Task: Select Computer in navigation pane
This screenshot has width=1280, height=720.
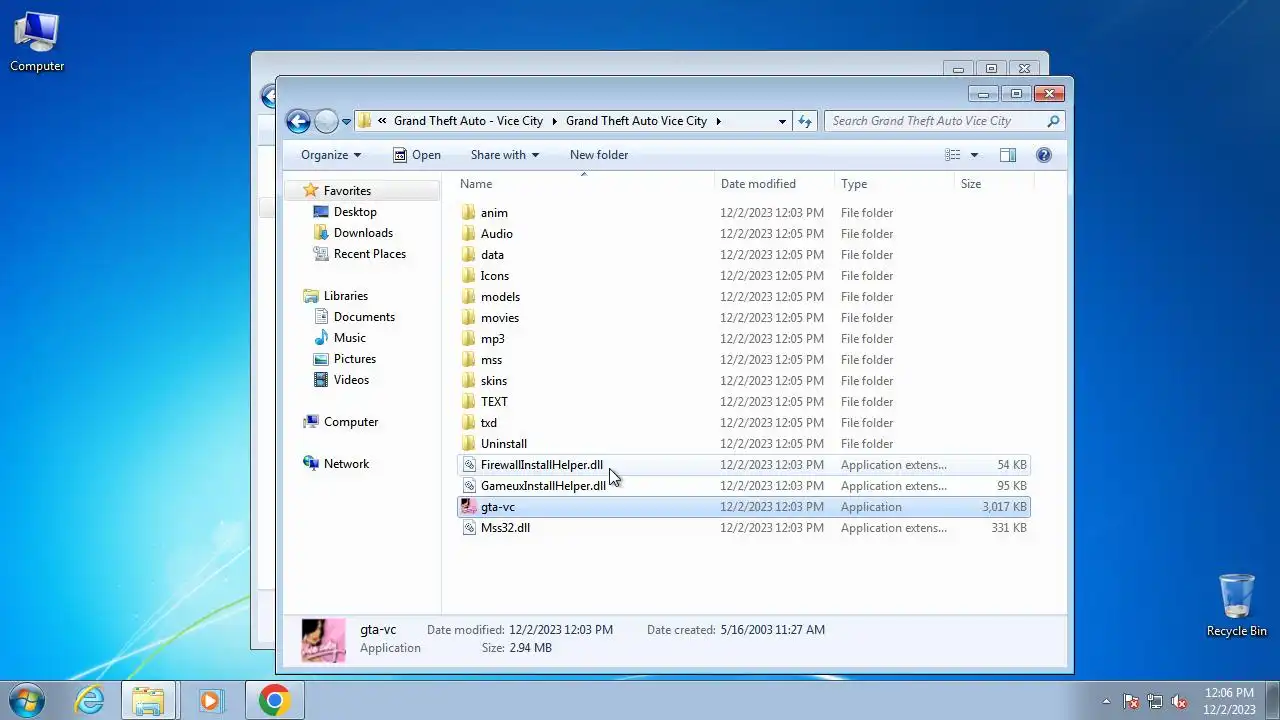Action: coord(351,422)
